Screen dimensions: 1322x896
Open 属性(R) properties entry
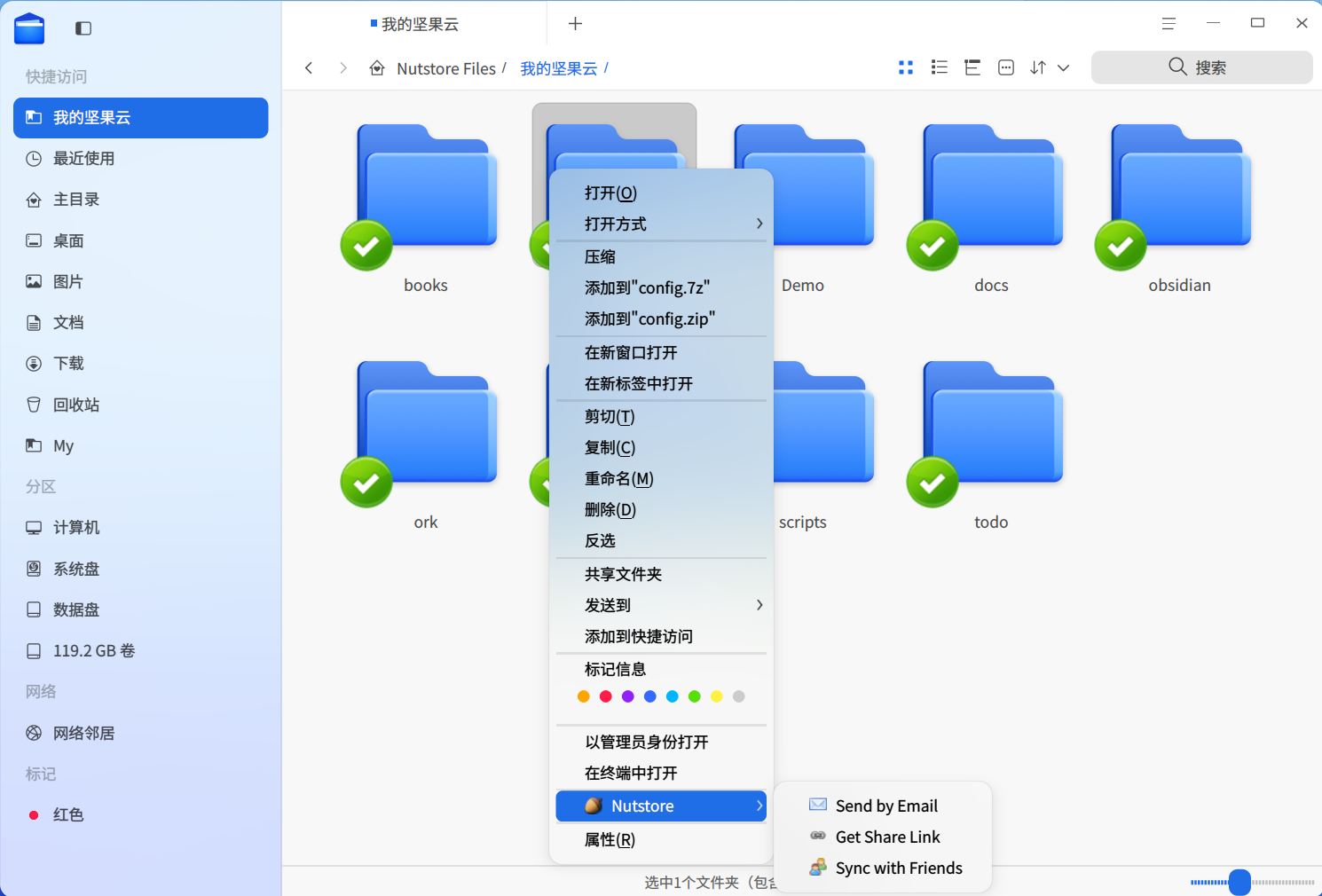(x=661, y=839)
